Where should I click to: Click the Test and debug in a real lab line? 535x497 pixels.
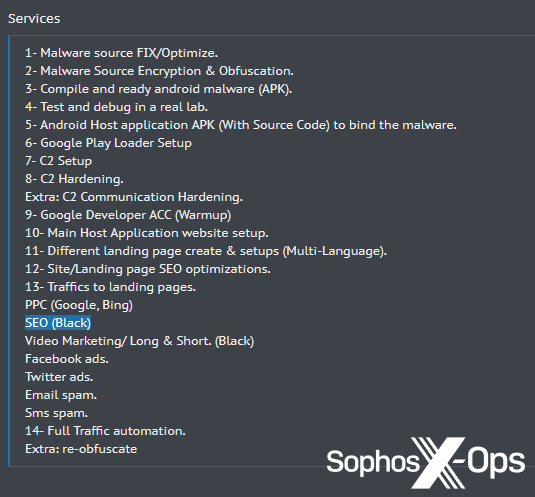click(116, 107)
